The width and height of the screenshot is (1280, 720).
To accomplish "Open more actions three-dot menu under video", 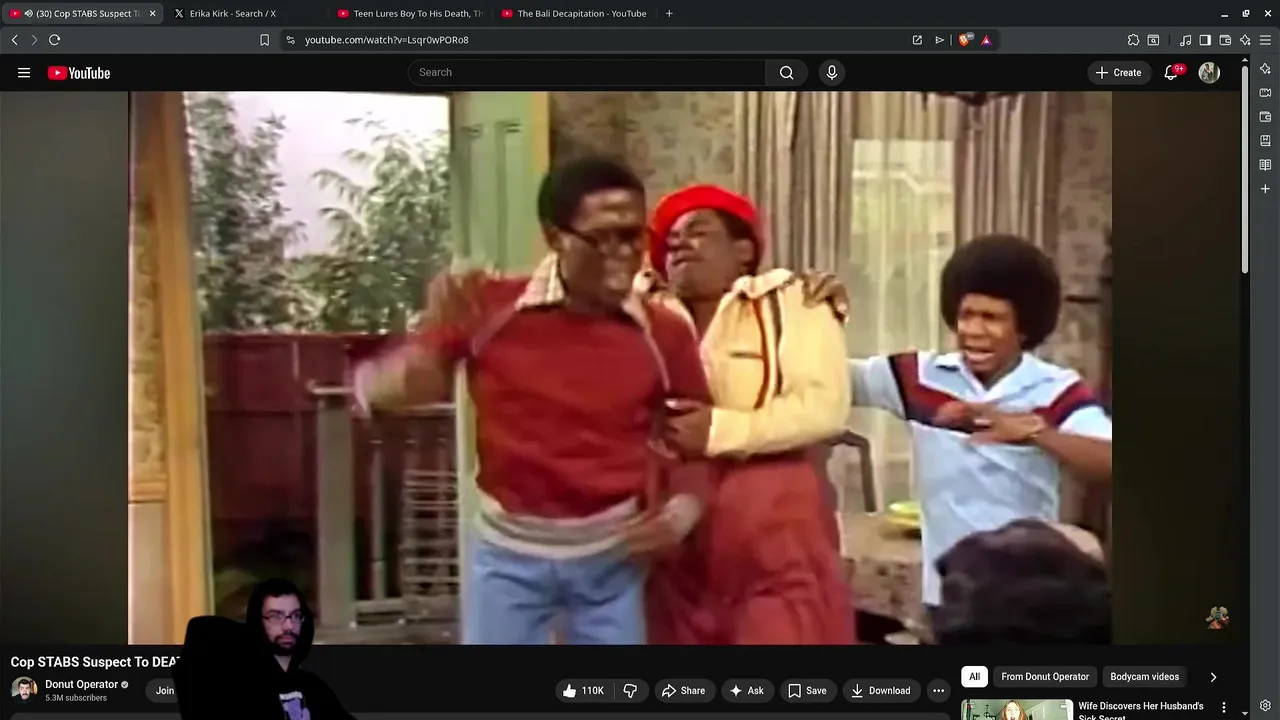I will point(938,690).
